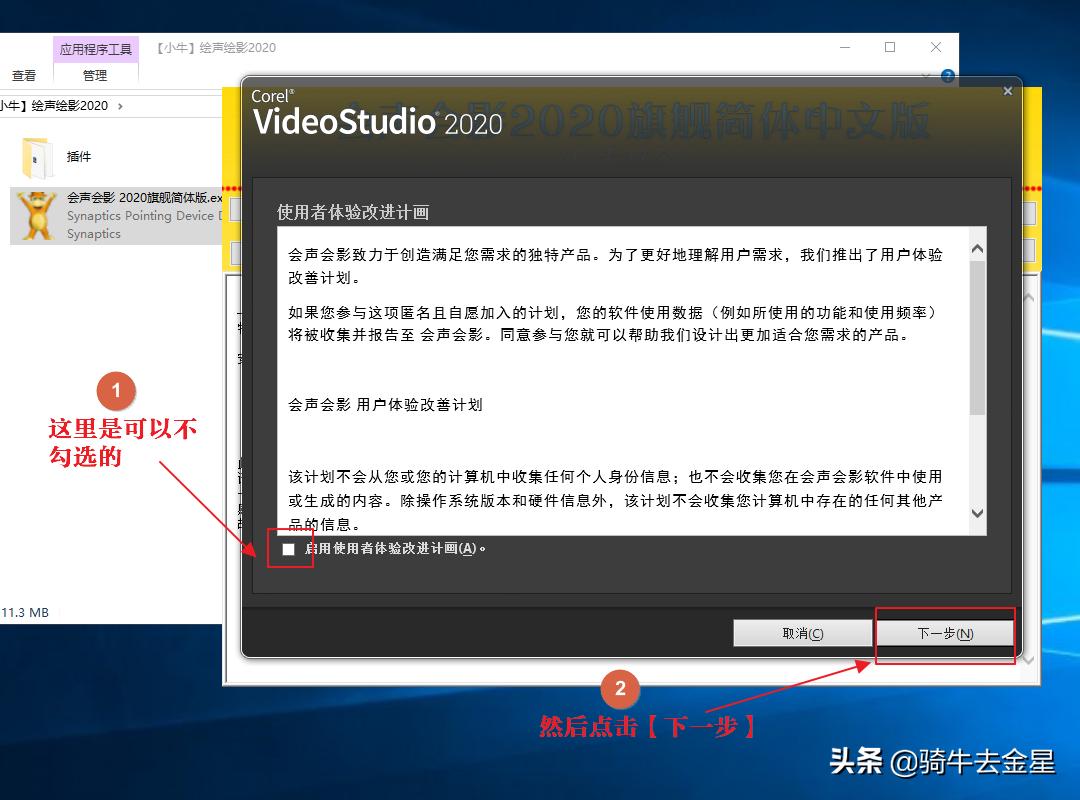The width and height of the screenshot is (1080, 800).
Task: Open Explorer help question mark icon
Action: [948, 76]
